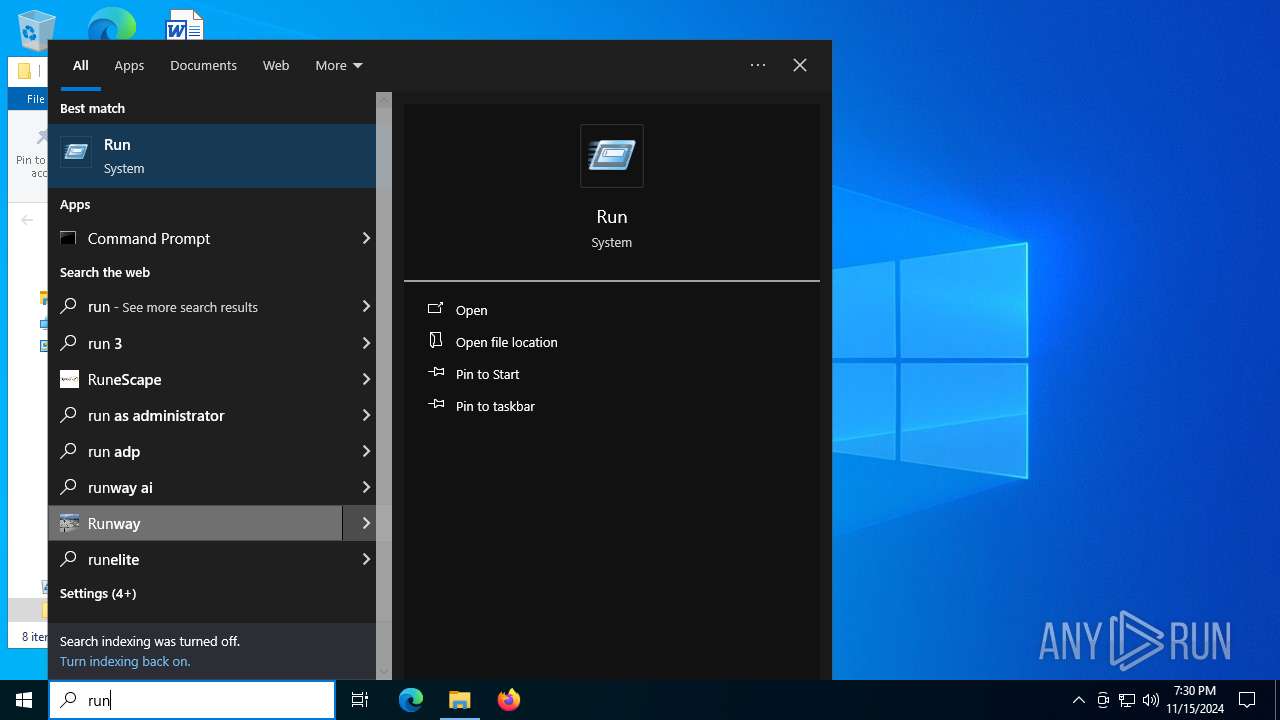Expand the RuneScape result arrow
The image size is (1280, 720).
tap(366, 379)
